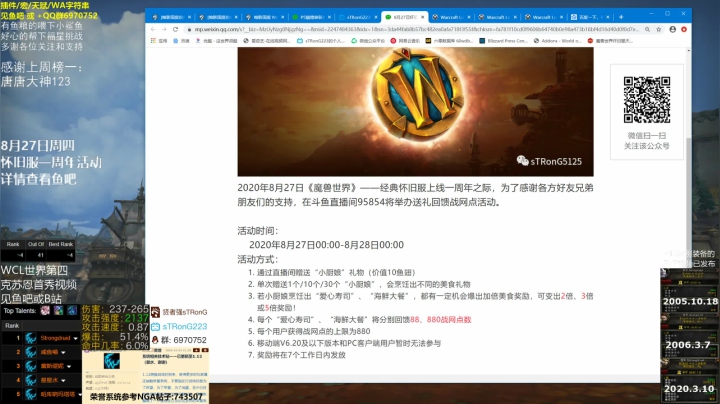Click the large spec icon in NGA post
The height and width of the screenshot is (404, 720).
pos(112,361)
